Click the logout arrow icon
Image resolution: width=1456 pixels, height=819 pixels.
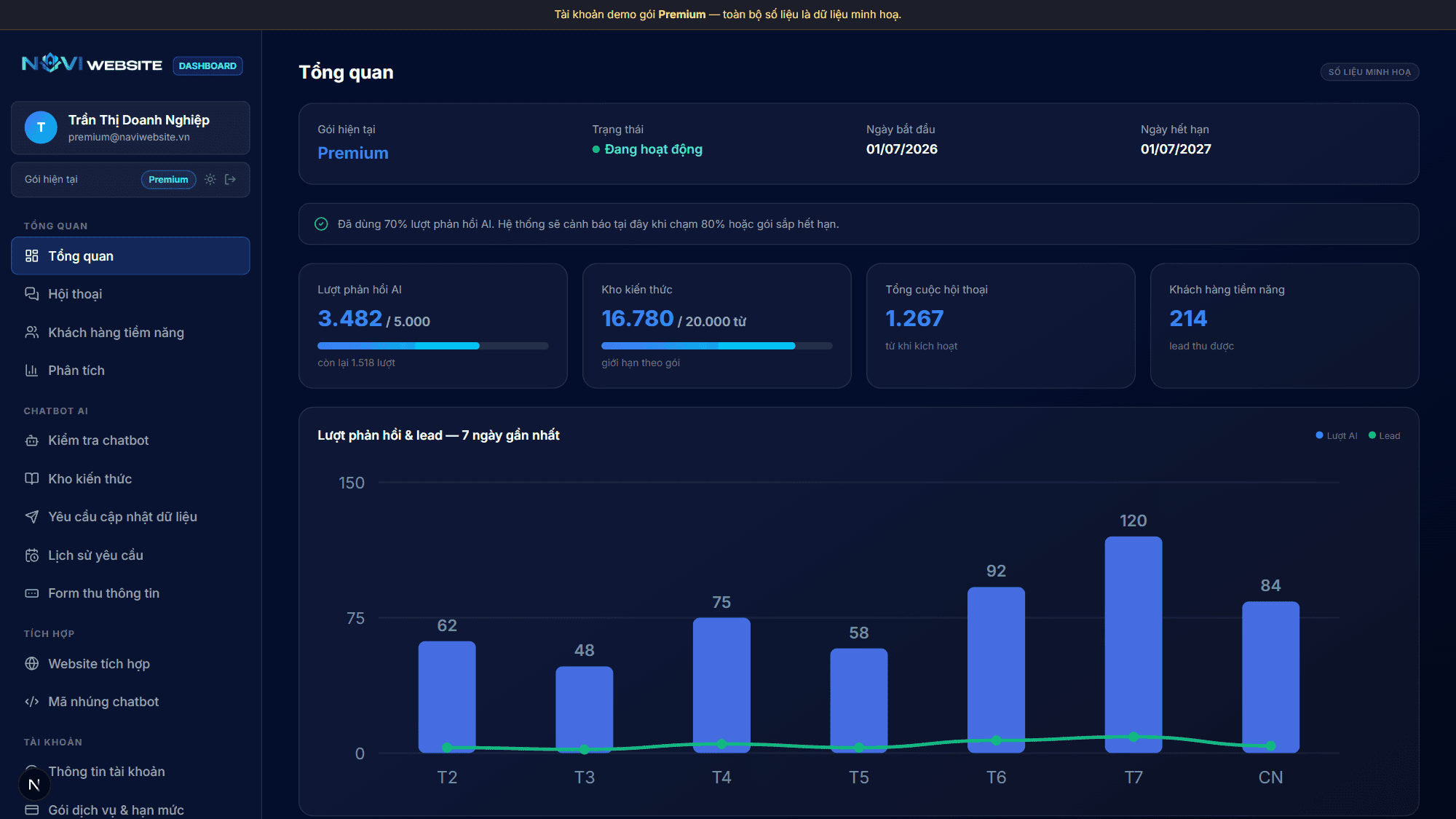tap(231, 179)
